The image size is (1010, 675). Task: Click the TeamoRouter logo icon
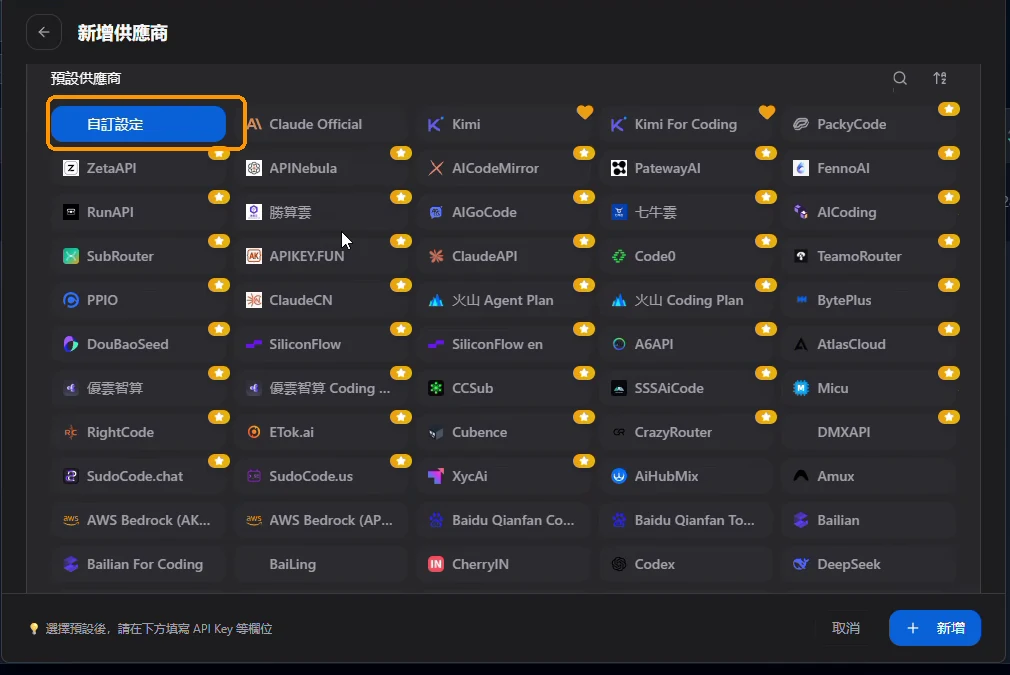(801, 256)
